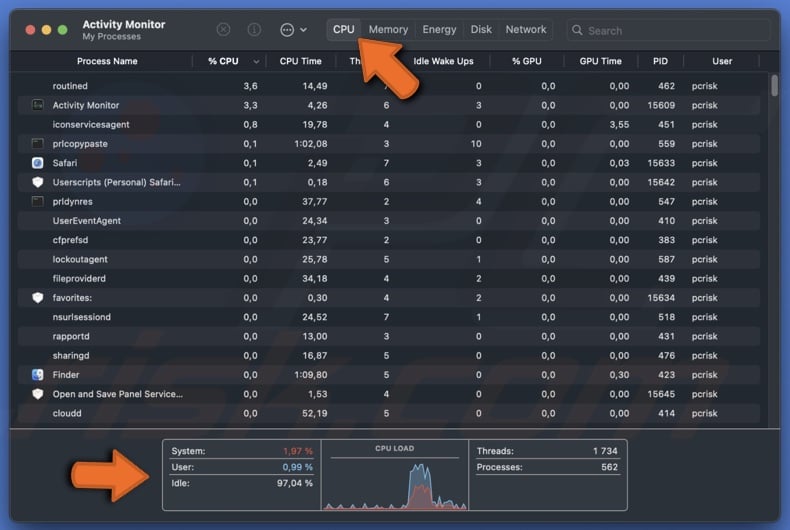Open the process info (i) toolbar icon
790x530 pixels.
(254, 30)
